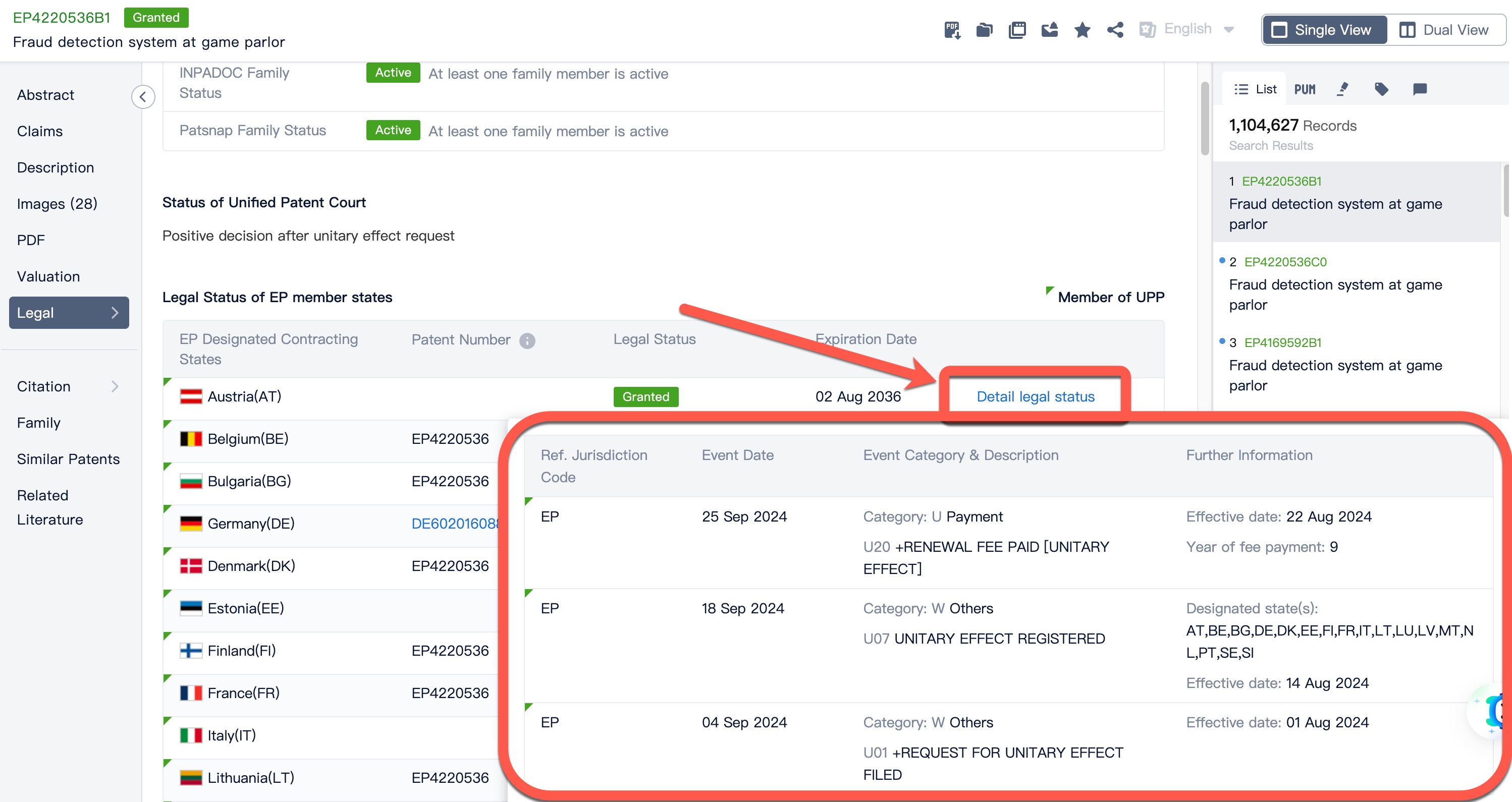
Task: Click the share icon
Action: coord(1115,29)
